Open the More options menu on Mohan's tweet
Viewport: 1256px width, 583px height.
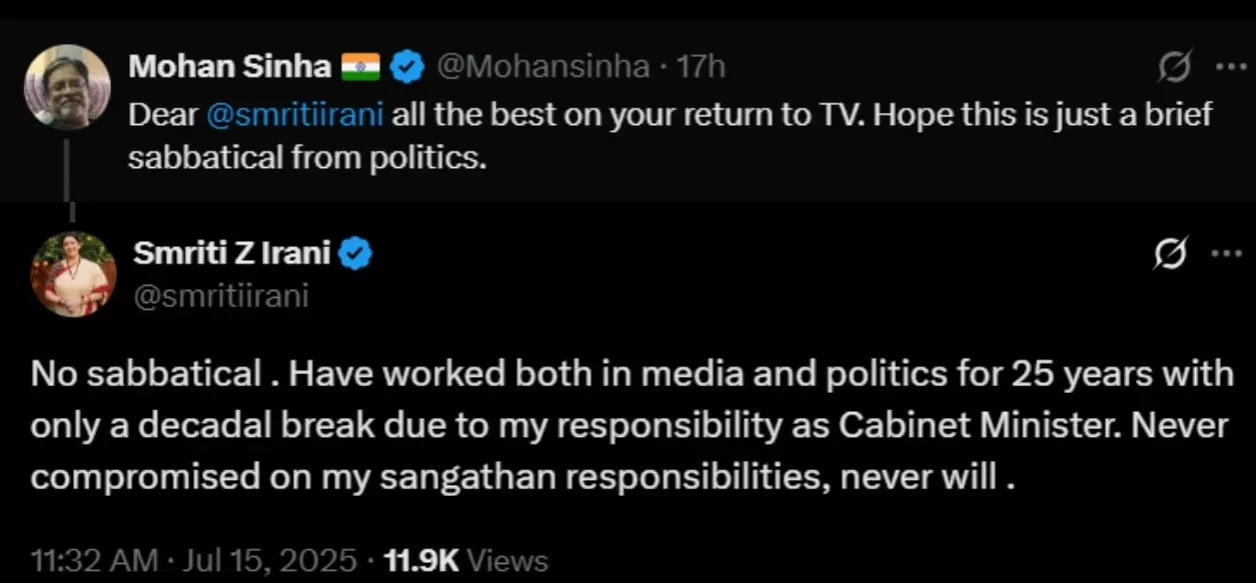coord(1229,67)
